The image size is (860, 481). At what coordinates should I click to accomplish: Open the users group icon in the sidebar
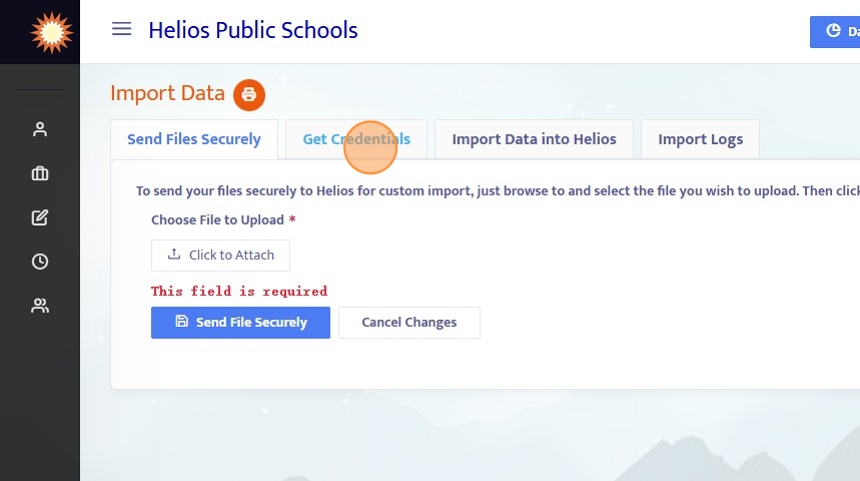[39, 305]
